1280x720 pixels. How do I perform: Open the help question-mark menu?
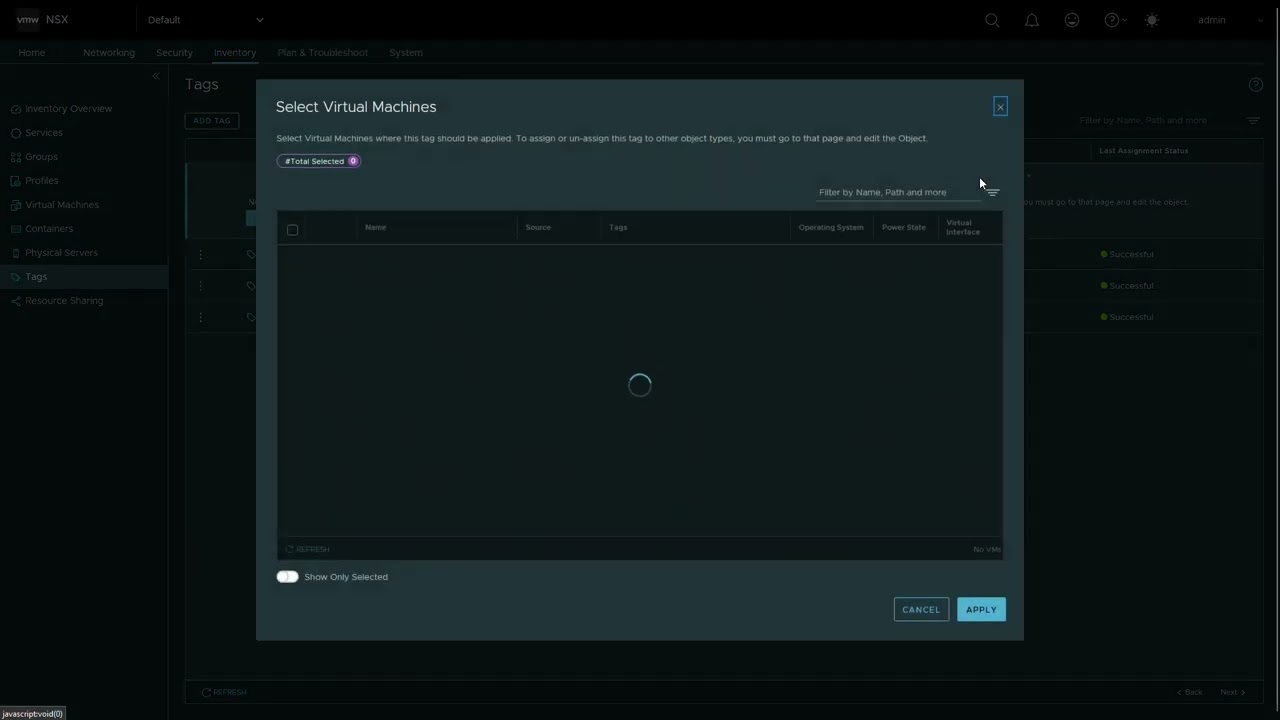click(1108, 19)
